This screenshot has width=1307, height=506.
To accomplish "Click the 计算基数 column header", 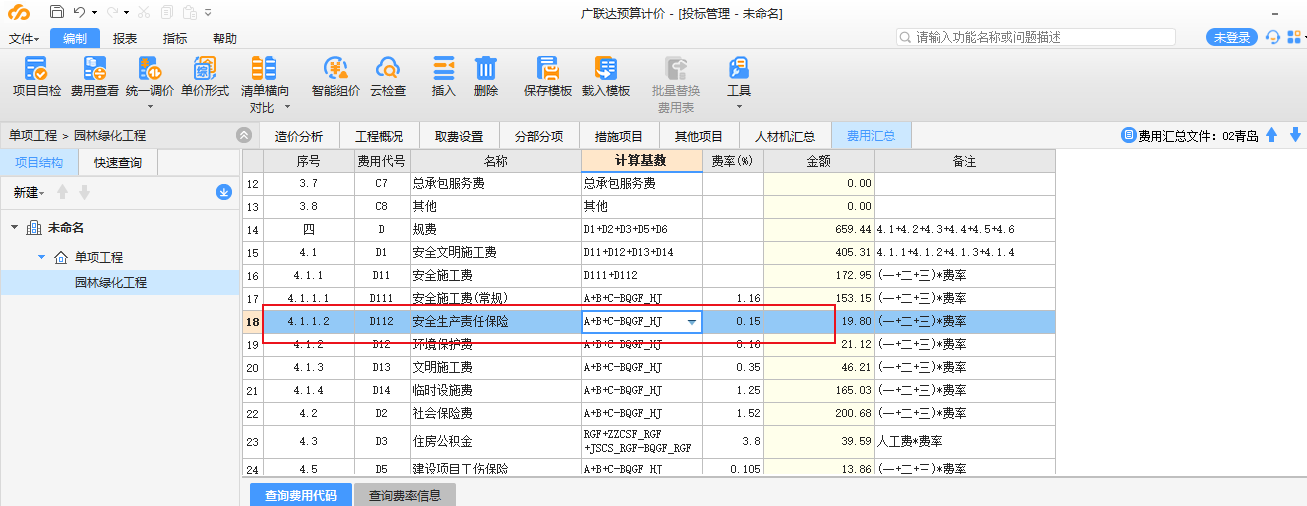I will point(641,161).
